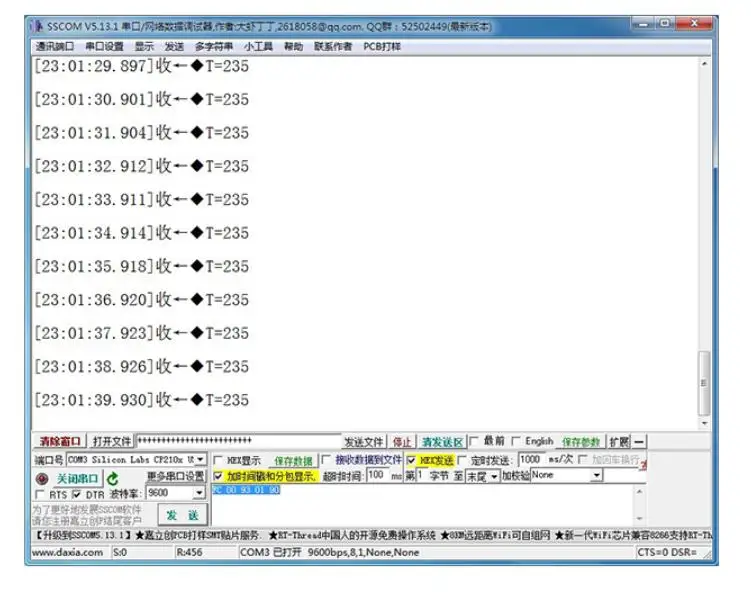Open the 波特率 9600 baud dropdown
751x594 pixels.
tap(199, 493)
